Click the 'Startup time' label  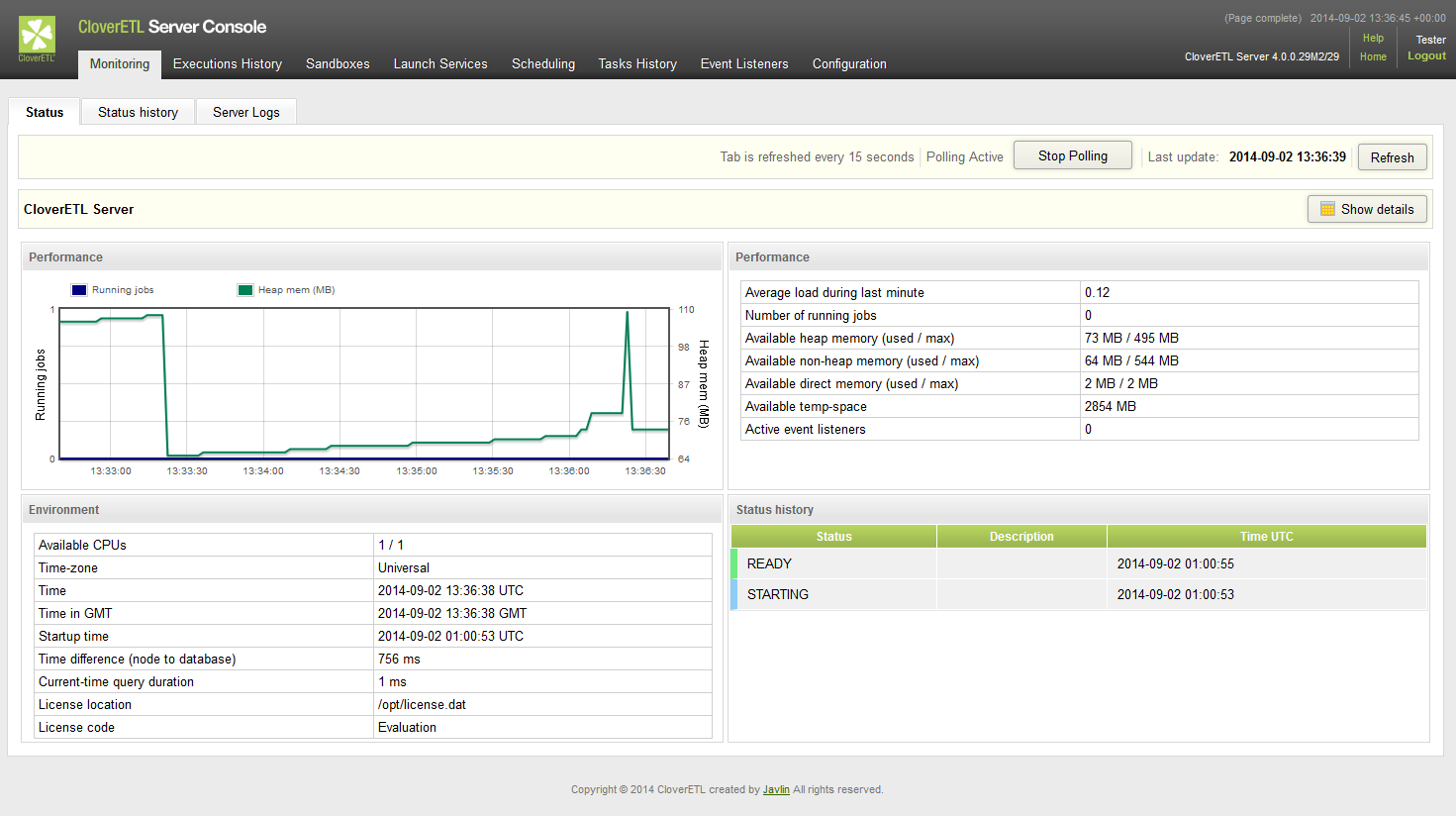pyautogui.click(x=73, y=636)
